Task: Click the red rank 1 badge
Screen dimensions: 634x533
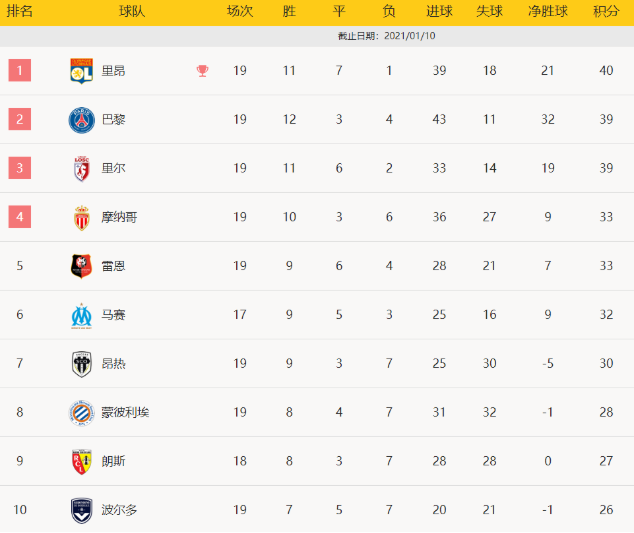Action: (20, 71)
